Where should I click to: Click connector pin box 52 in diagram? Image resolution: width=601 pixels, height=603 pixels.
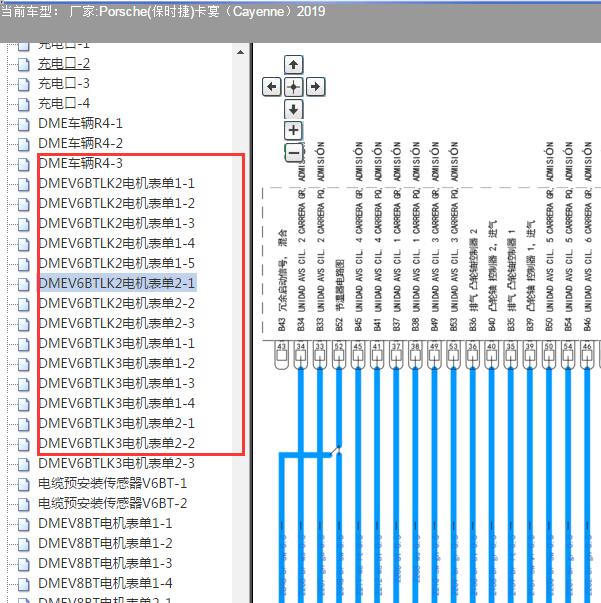338,346
